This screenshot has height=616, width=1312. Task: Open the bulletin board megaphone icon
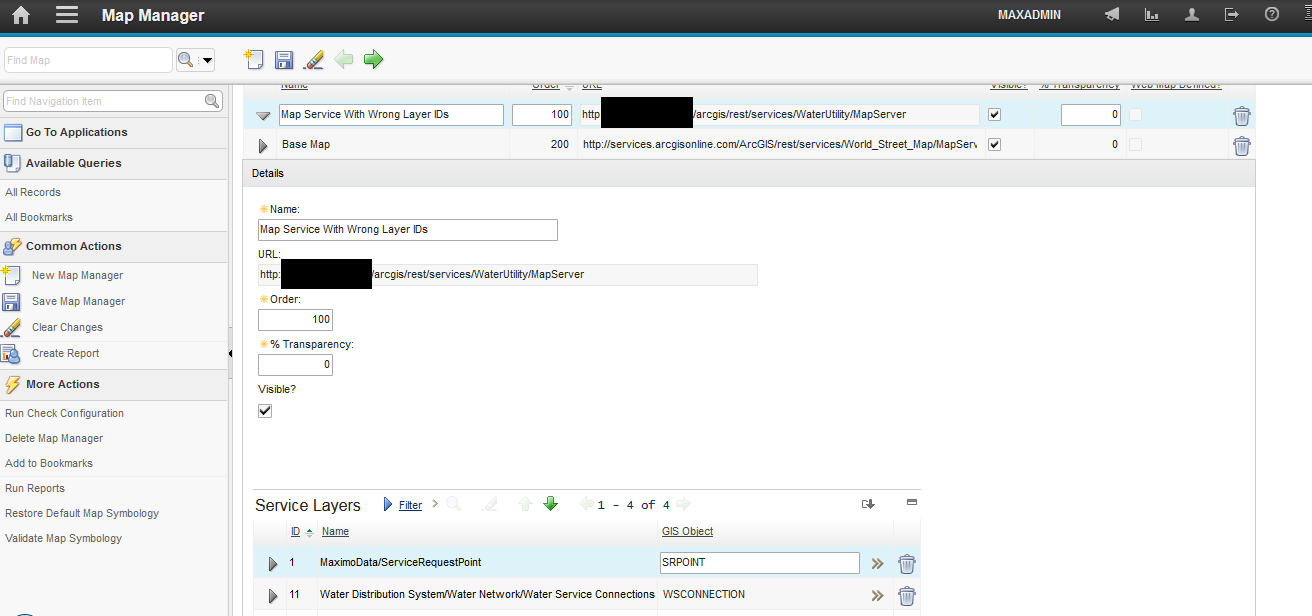coord(1111,15)
